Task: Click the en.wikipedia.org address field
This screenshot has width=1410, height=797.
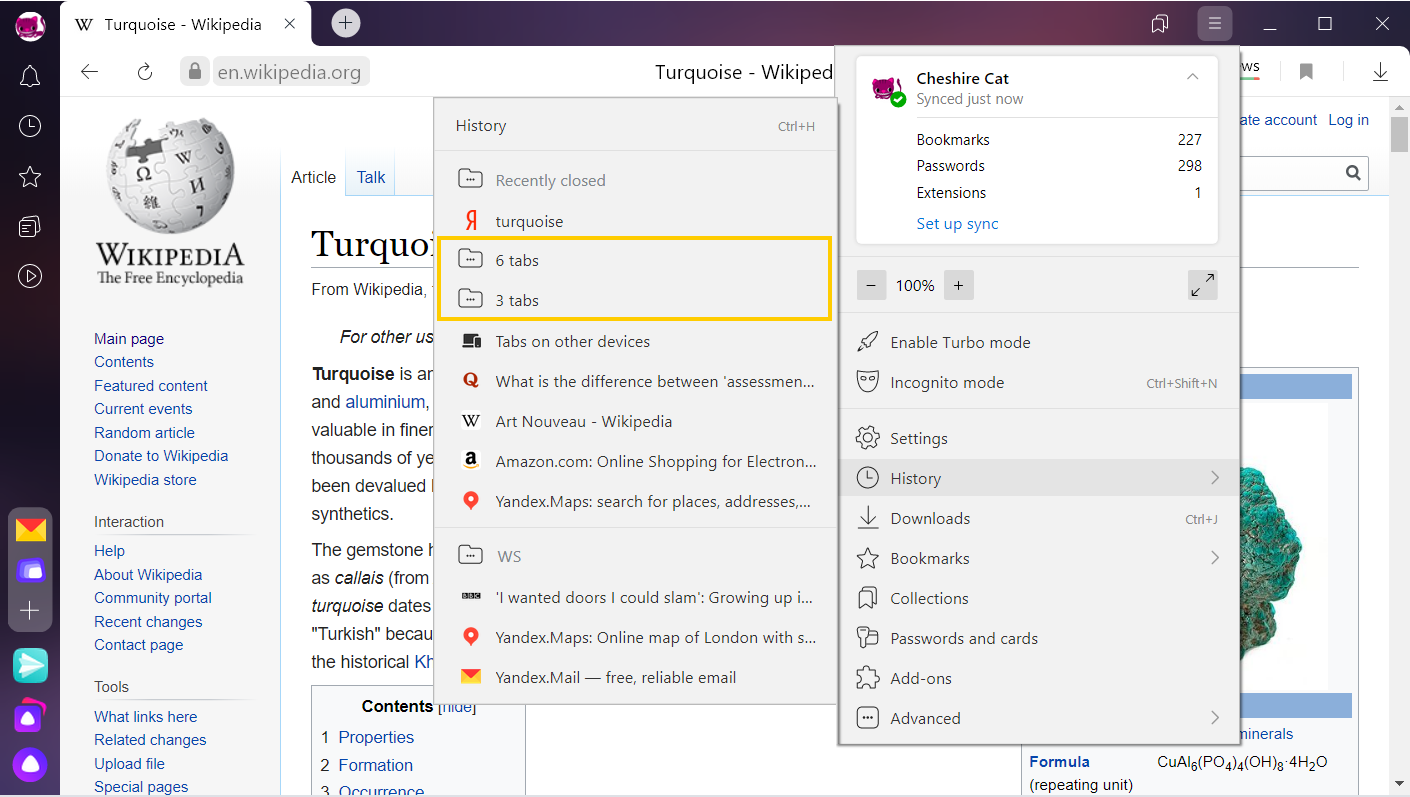Action: [289, 72]
